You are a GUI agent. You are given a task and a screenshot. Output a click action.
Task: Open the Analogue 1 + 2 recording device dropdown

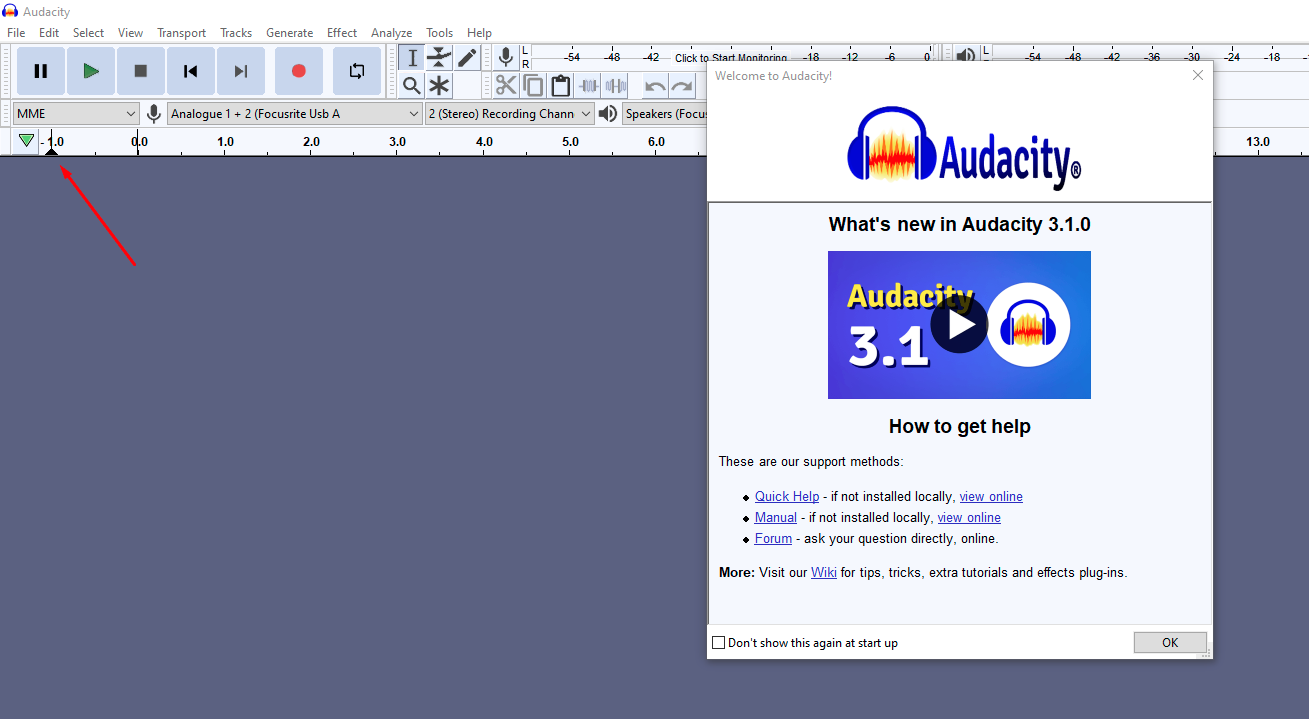tap(295, 114)
